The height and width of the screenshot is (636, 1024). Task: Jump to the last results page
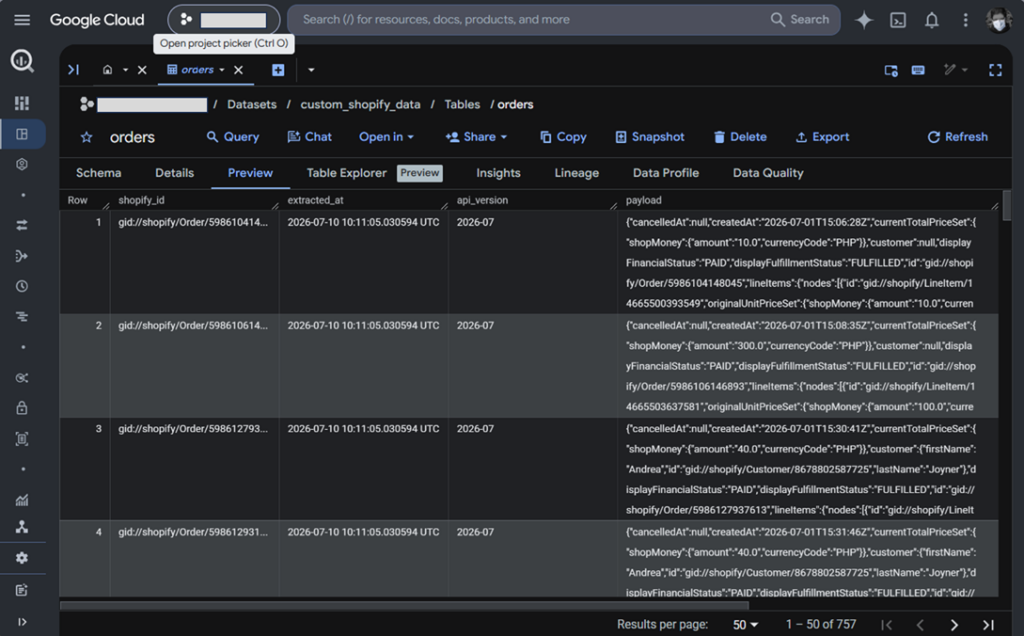(989, 625)
